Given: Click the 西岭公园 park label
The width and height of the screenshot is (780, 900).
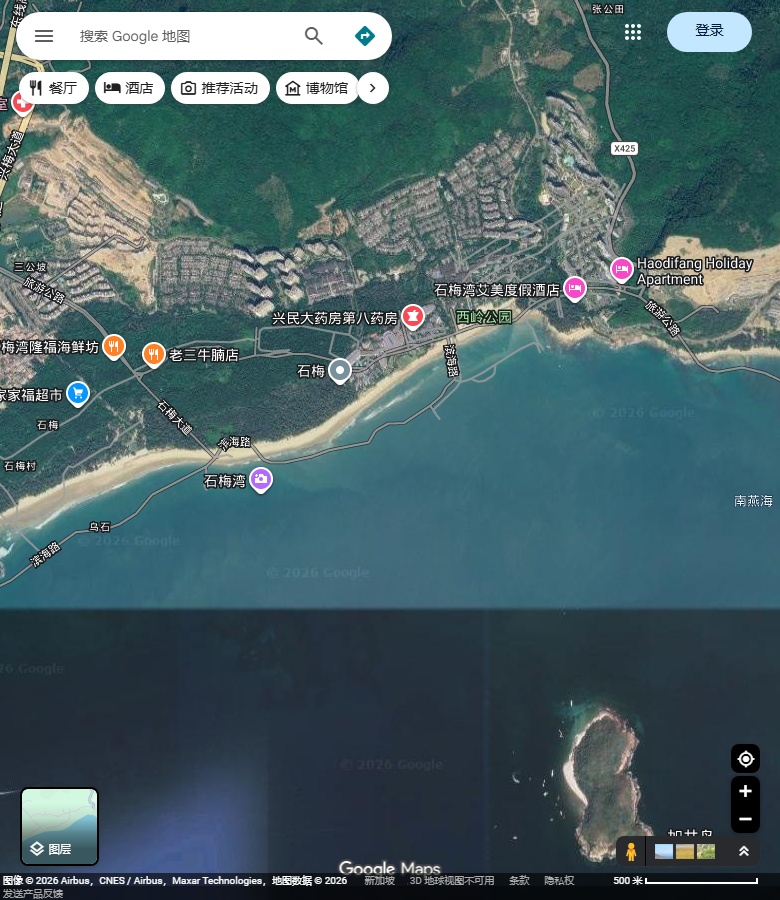Looking at the screenshot, I should tap(483, 317).
